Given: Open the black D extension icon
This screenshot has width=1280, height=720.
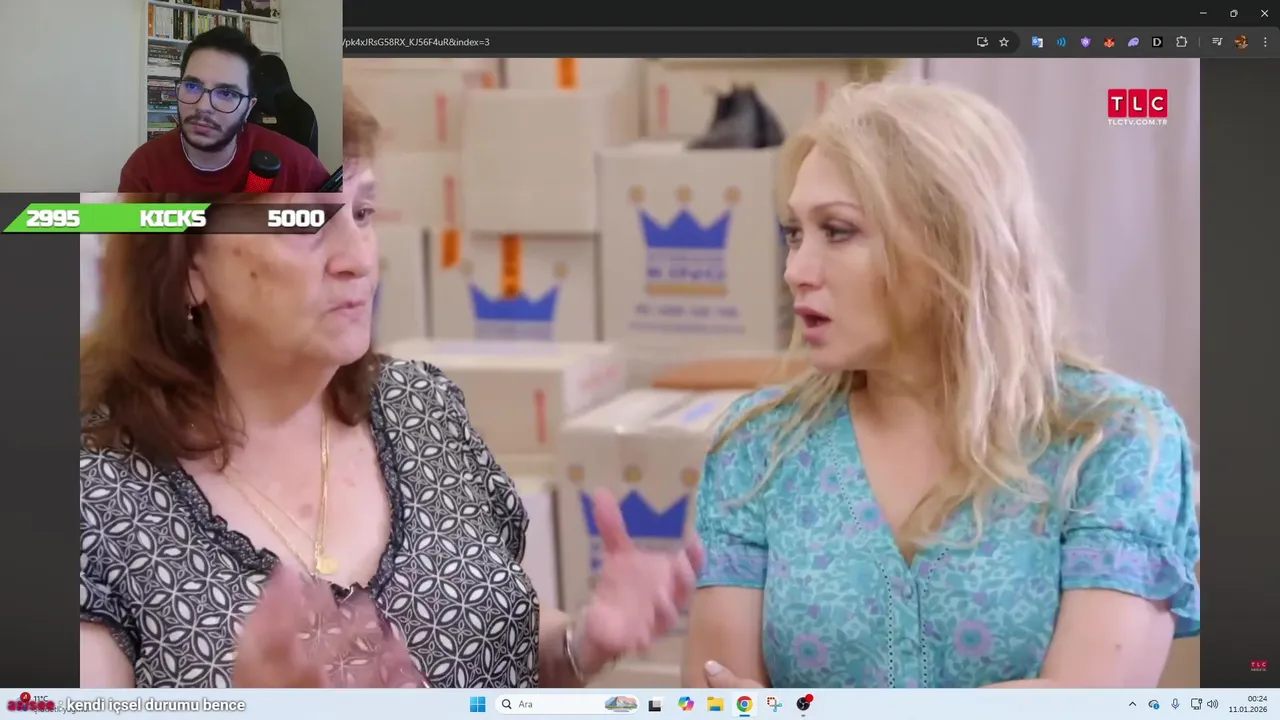Looking at the screenshot, I should [1157, 42].
